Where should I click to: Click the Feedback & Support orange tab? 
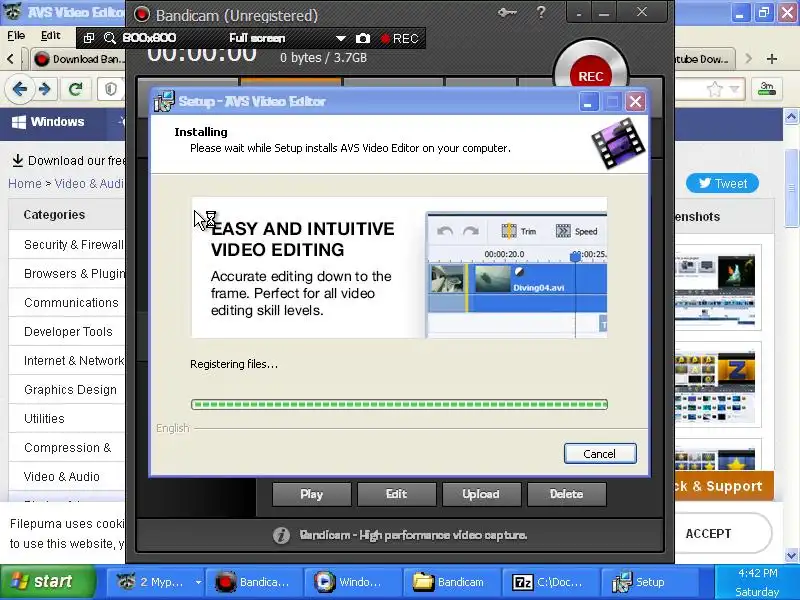724,486
